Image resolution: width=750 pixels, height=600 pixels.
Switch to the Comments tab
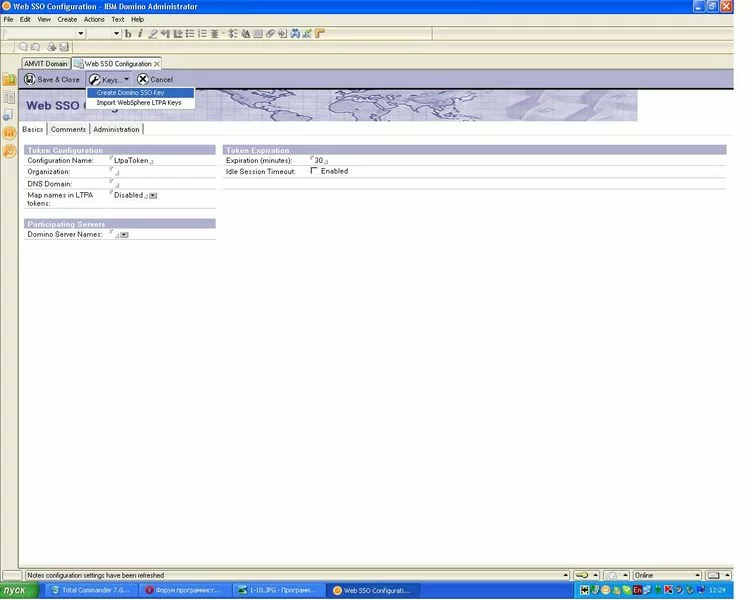click(x=69, y=129)
